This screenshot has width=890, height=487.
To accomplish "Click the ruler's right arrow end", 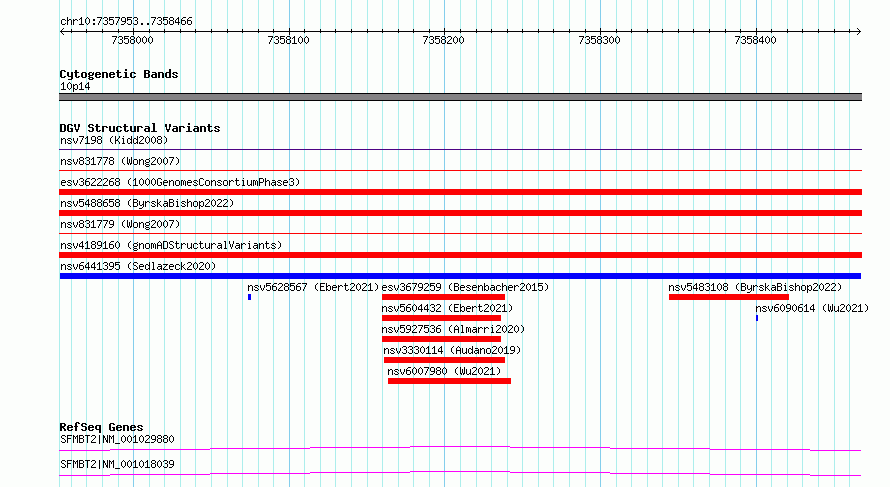I will pyautogui.click(x=858, y=32).
